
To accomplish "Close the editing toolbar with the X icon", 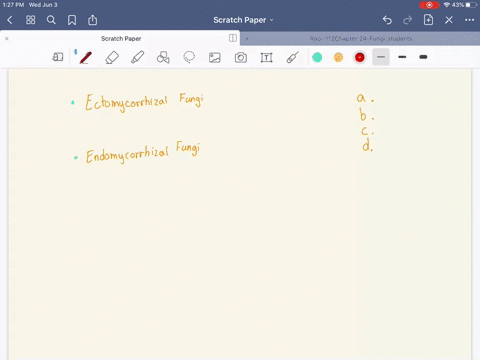I will pos(449,20).
